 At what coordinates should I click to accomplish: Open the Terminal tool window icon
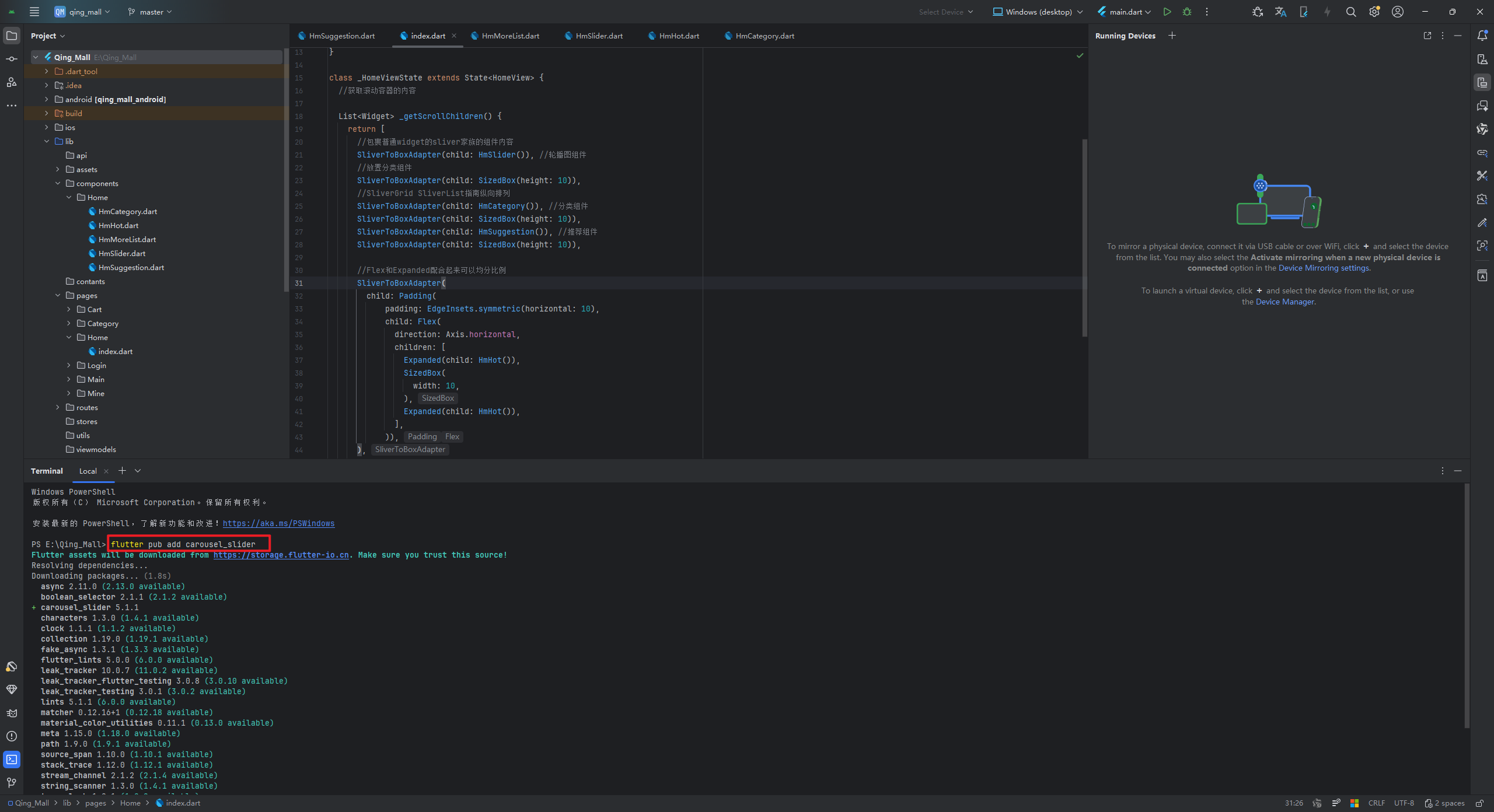click(x=12, y=759)
